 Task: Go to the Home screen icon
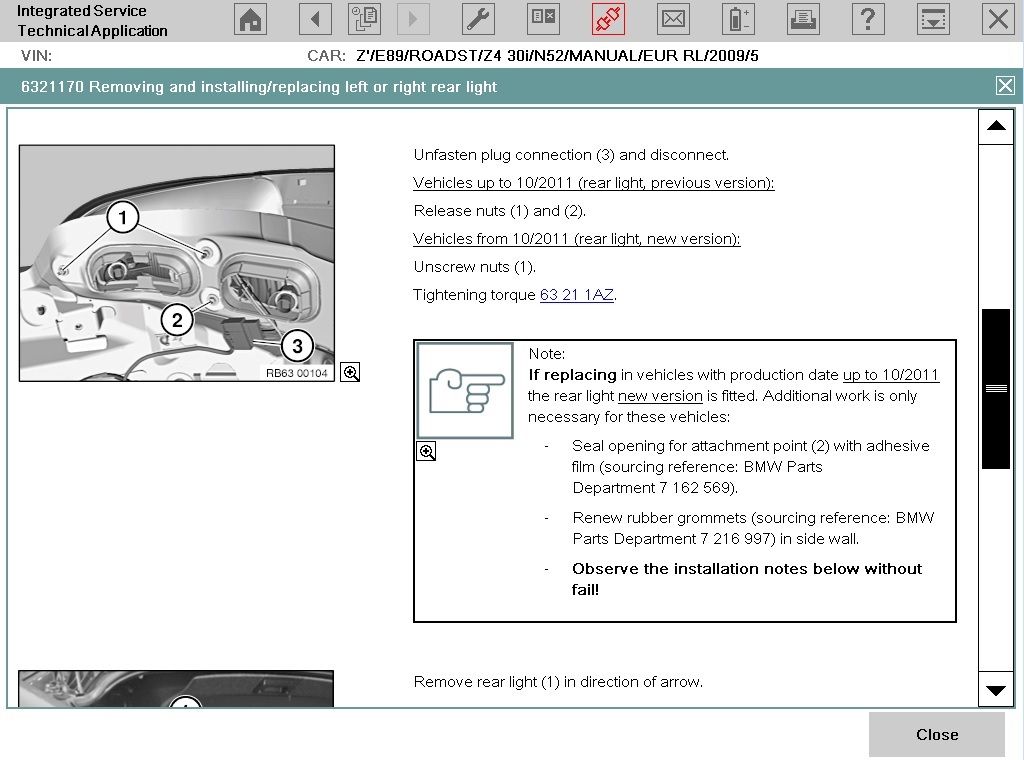pyautogui.click(x=251, y=19)
